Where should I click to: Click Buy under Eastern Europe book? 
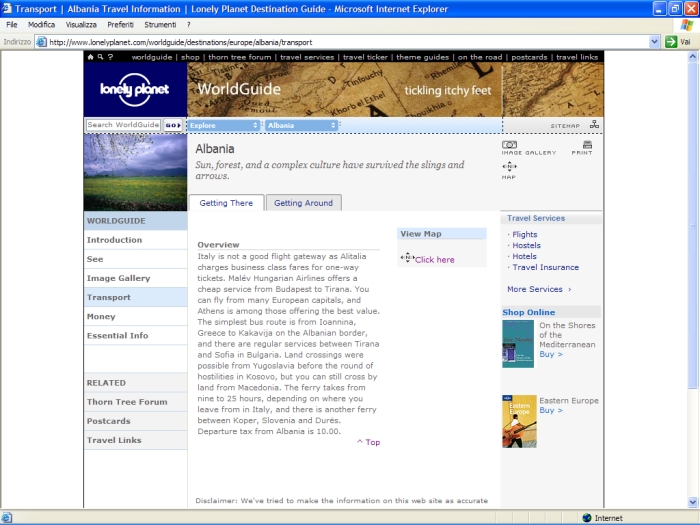point(551,410)
